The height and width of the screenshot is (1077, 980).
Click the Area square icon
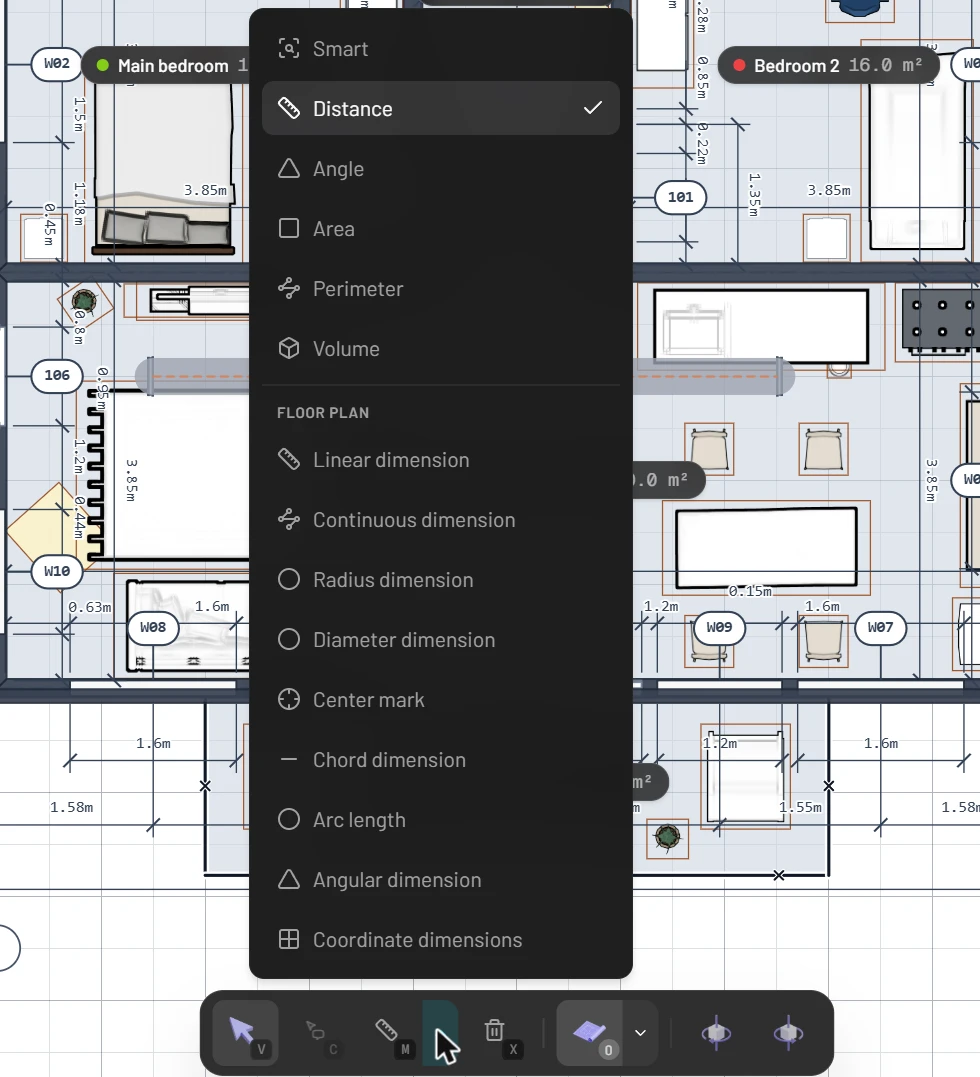(289, 229)
